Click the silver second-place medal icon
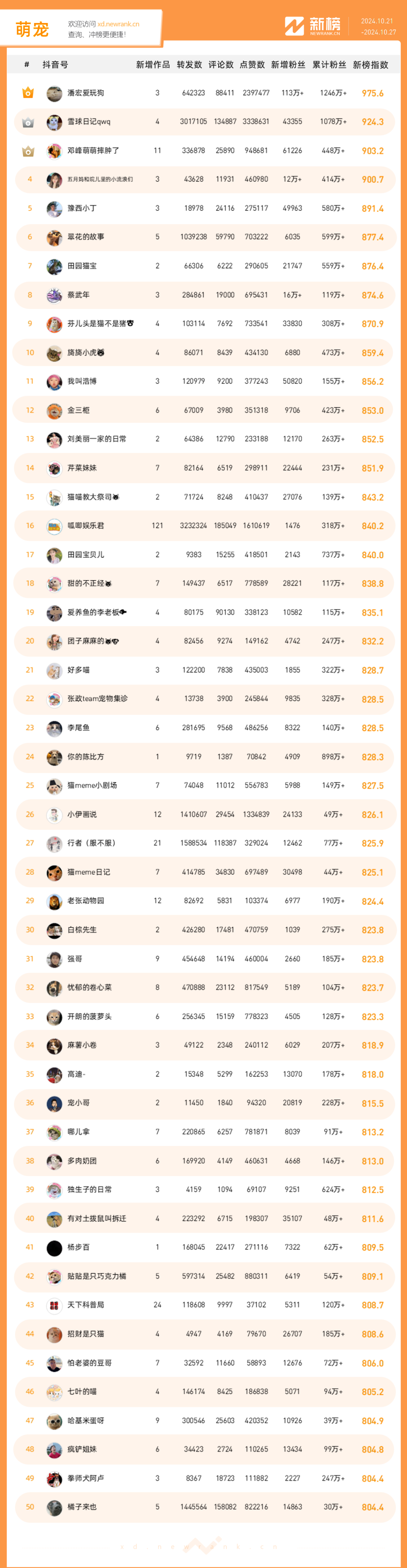The image size is (407, 1568). pyautogui.click(x=28, y=122)
